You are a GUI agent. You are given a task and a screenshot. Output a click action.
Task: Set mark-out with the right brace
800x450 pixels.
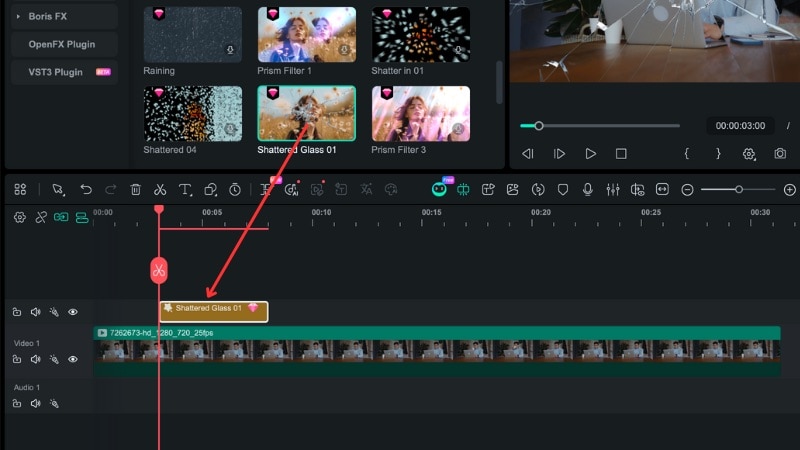pos(718,154)
